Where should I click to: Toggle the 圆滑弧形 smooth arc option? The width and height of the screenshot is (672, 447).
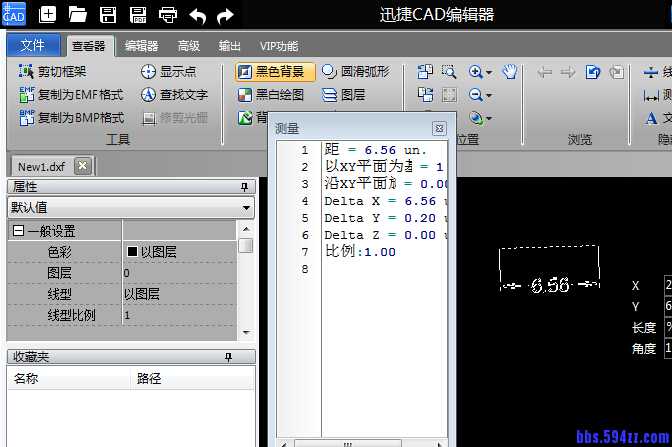coord(356,72)
